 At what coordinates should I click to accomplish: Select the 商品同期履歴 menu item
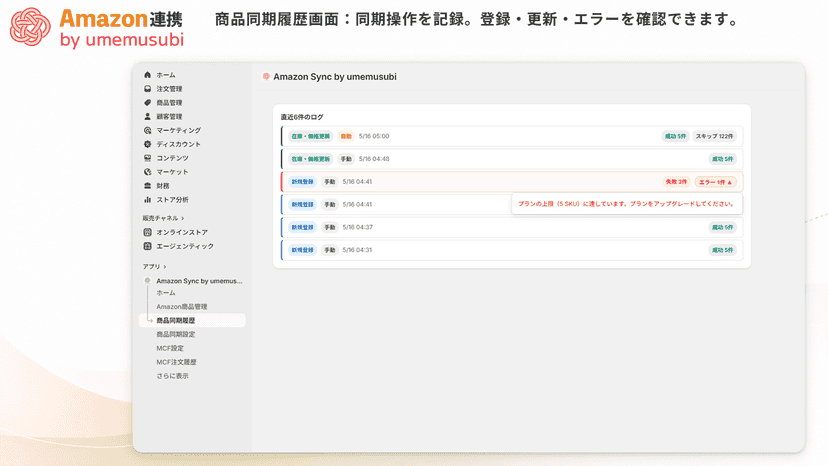[x=192, y=320]
